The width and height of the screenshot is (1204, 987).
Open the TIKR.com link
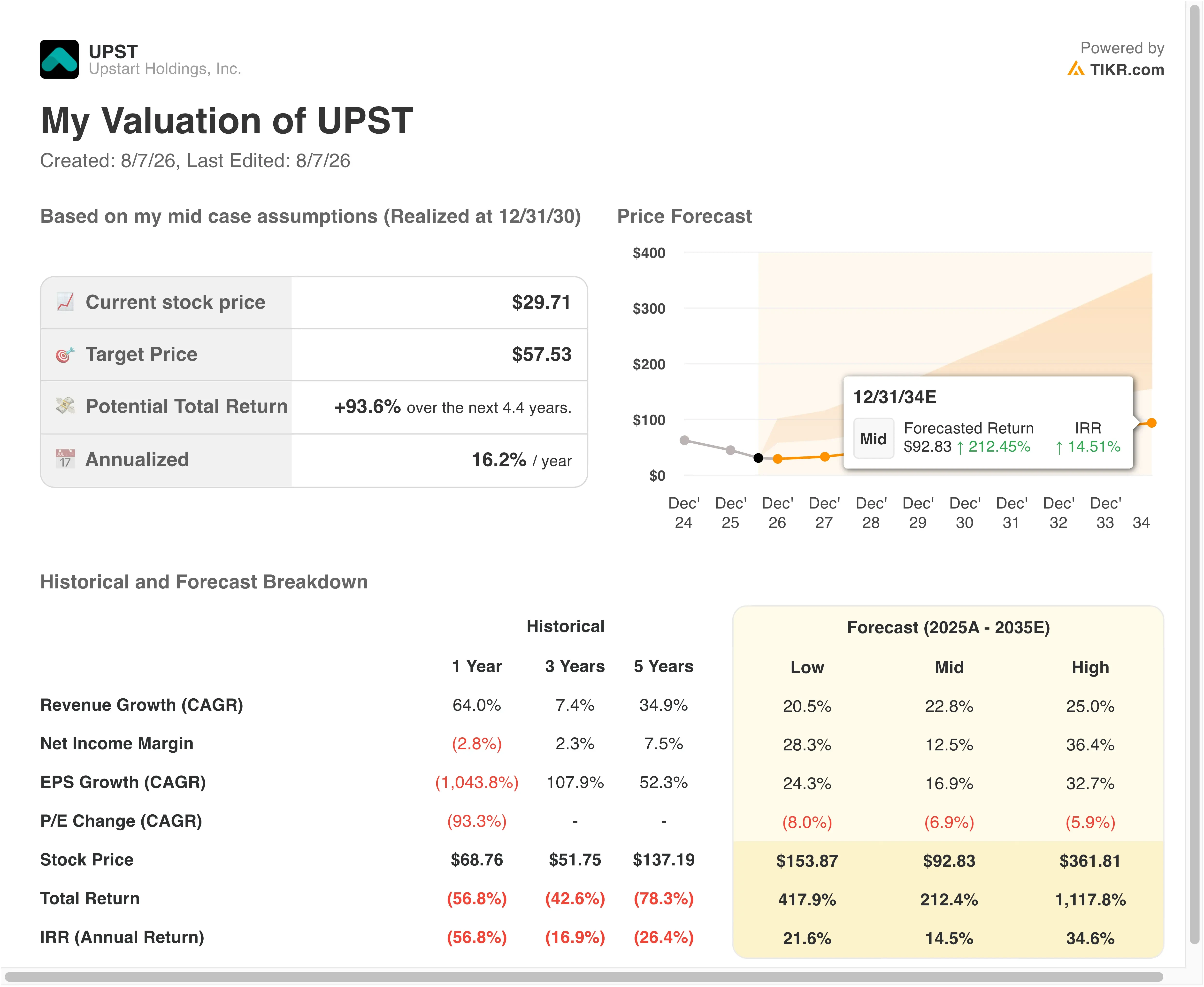point(1127,69)
